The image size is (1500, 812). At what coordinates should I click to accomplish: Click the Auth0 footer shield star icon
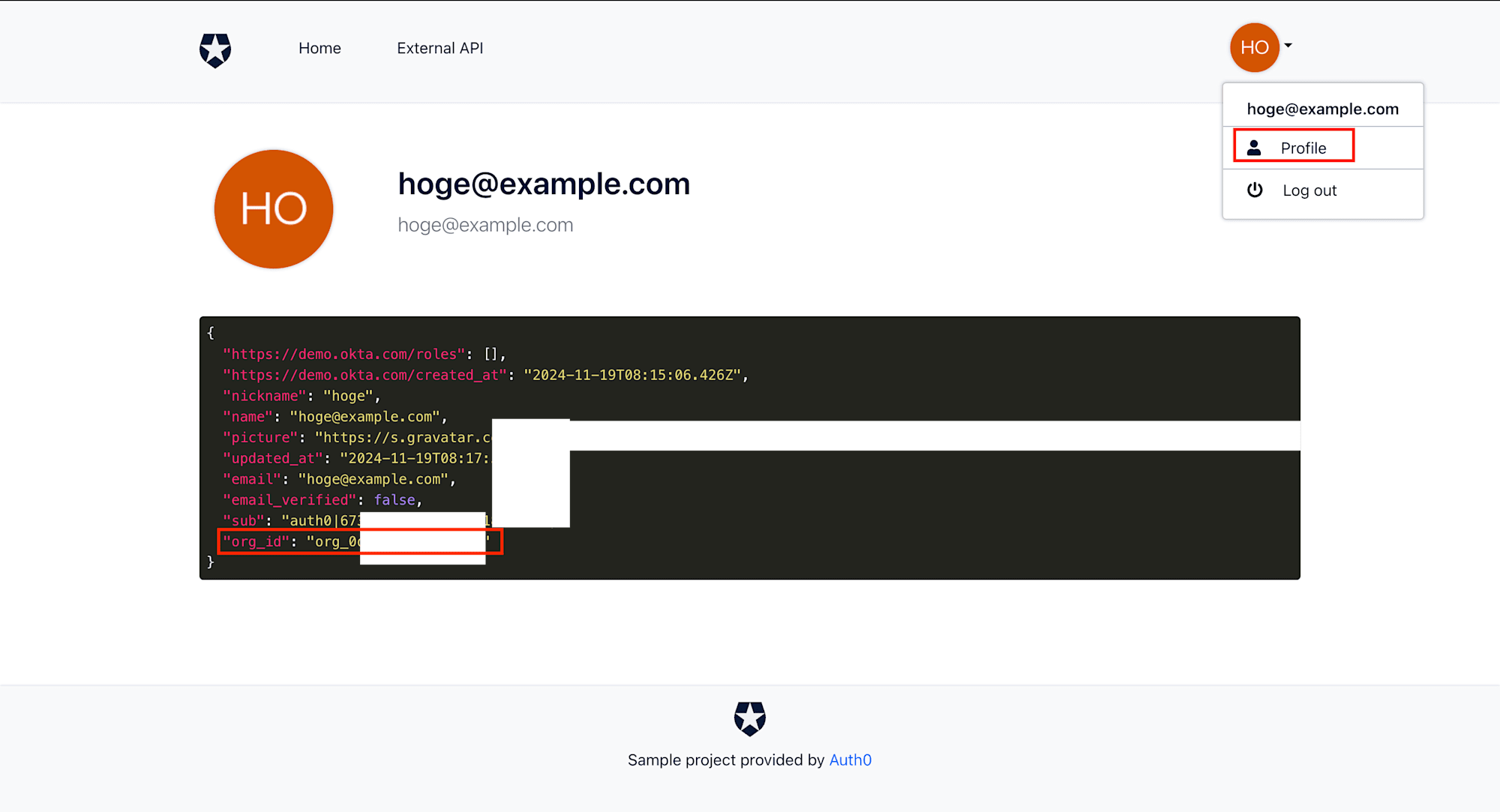(749, 720)
